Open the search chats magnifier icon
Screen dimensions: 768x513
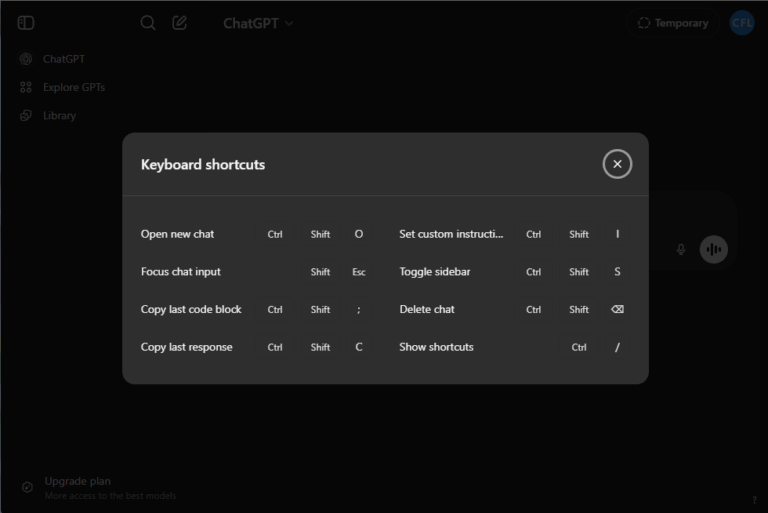tap(148, 23)
